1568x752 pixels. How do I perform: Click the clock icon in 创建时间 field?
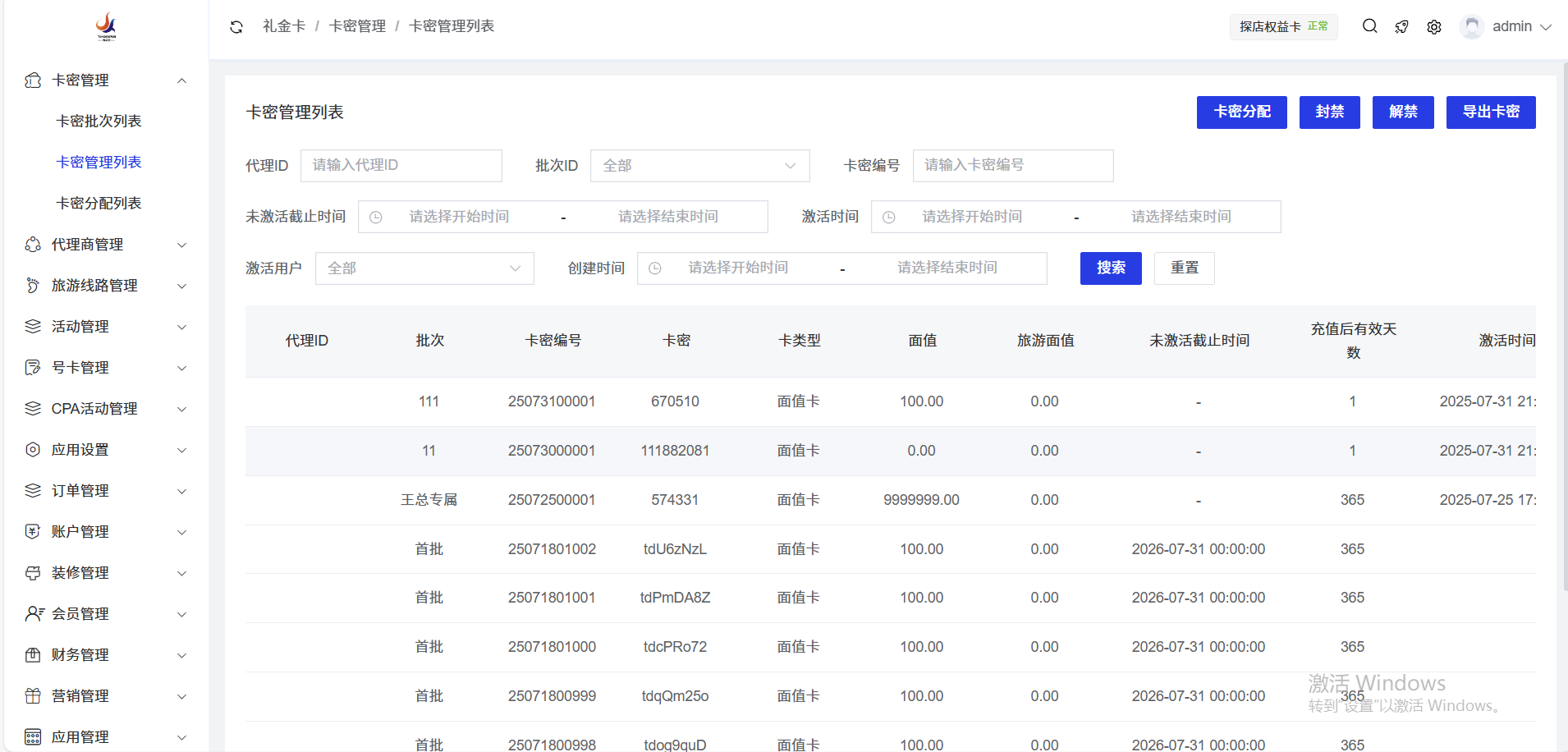[654, 268]
